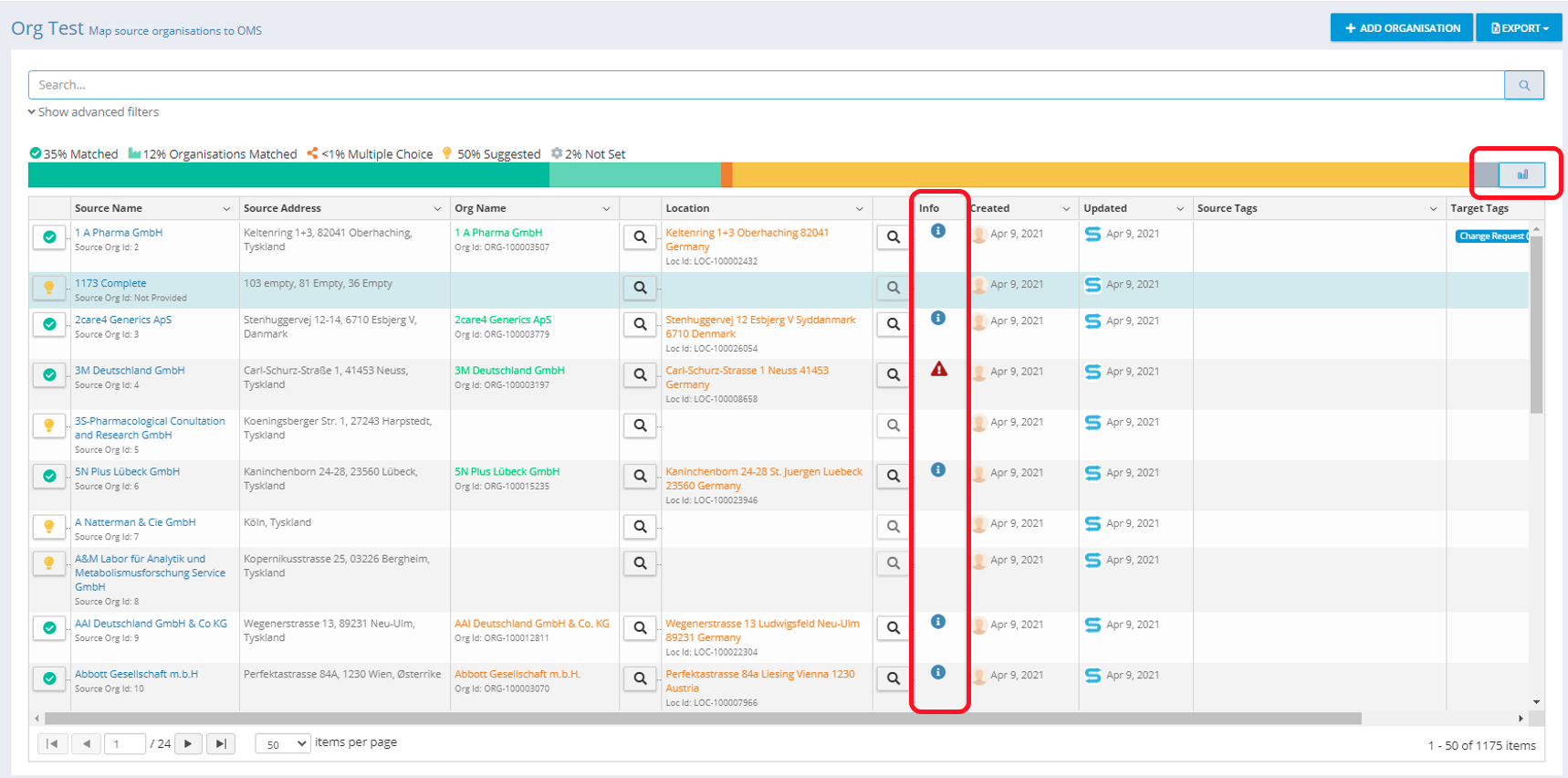Jump to the last page
The width and height of the screenshot is (1568, 778).
tap(221, 744)
